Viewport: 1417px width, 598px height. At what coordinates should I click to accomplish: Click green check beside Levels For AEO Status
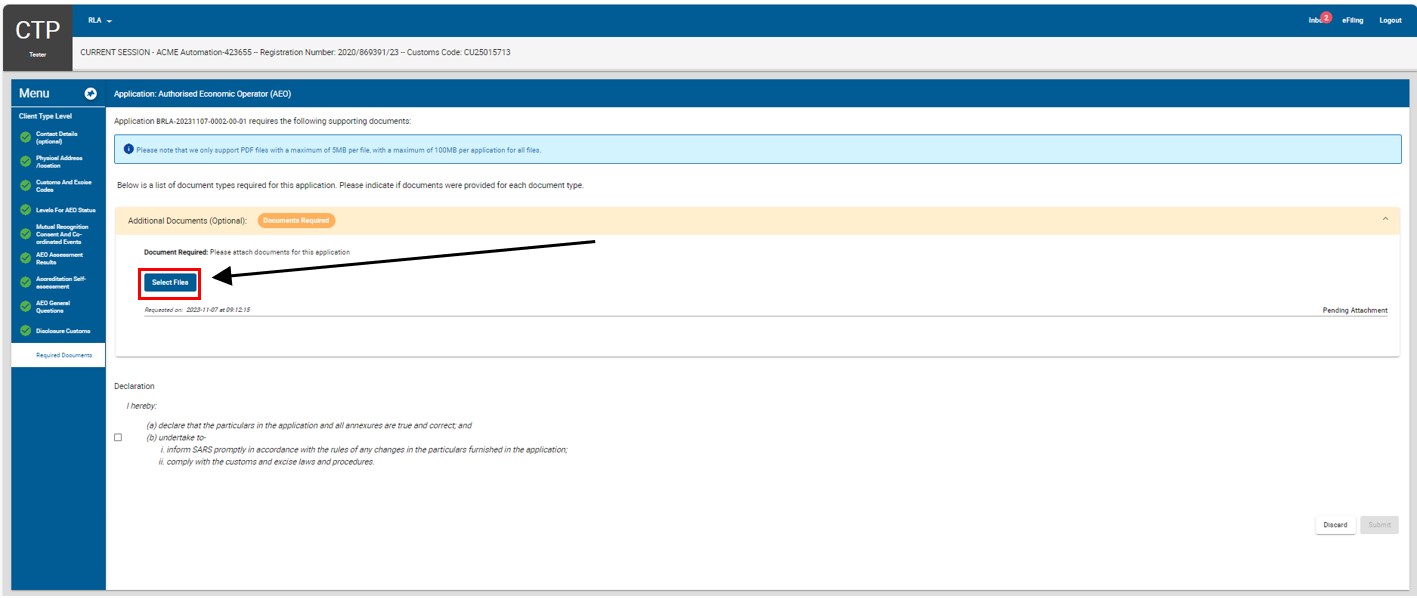[25, 210]
